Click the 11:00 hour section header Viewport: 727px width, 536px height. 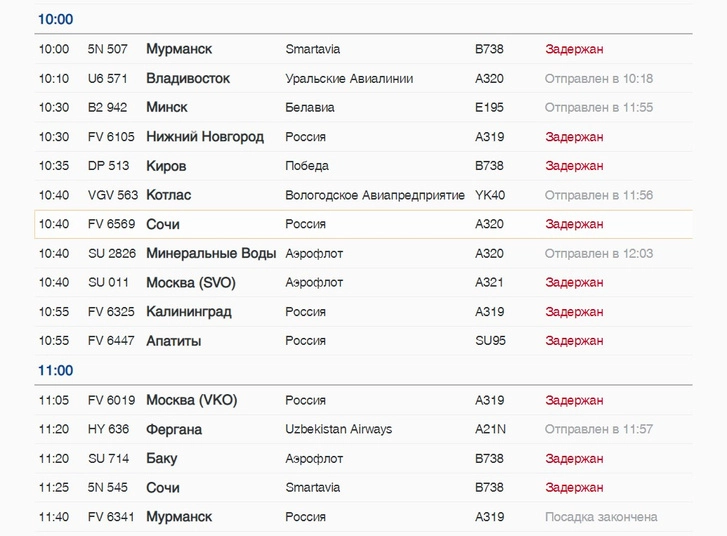click(56, 370)
